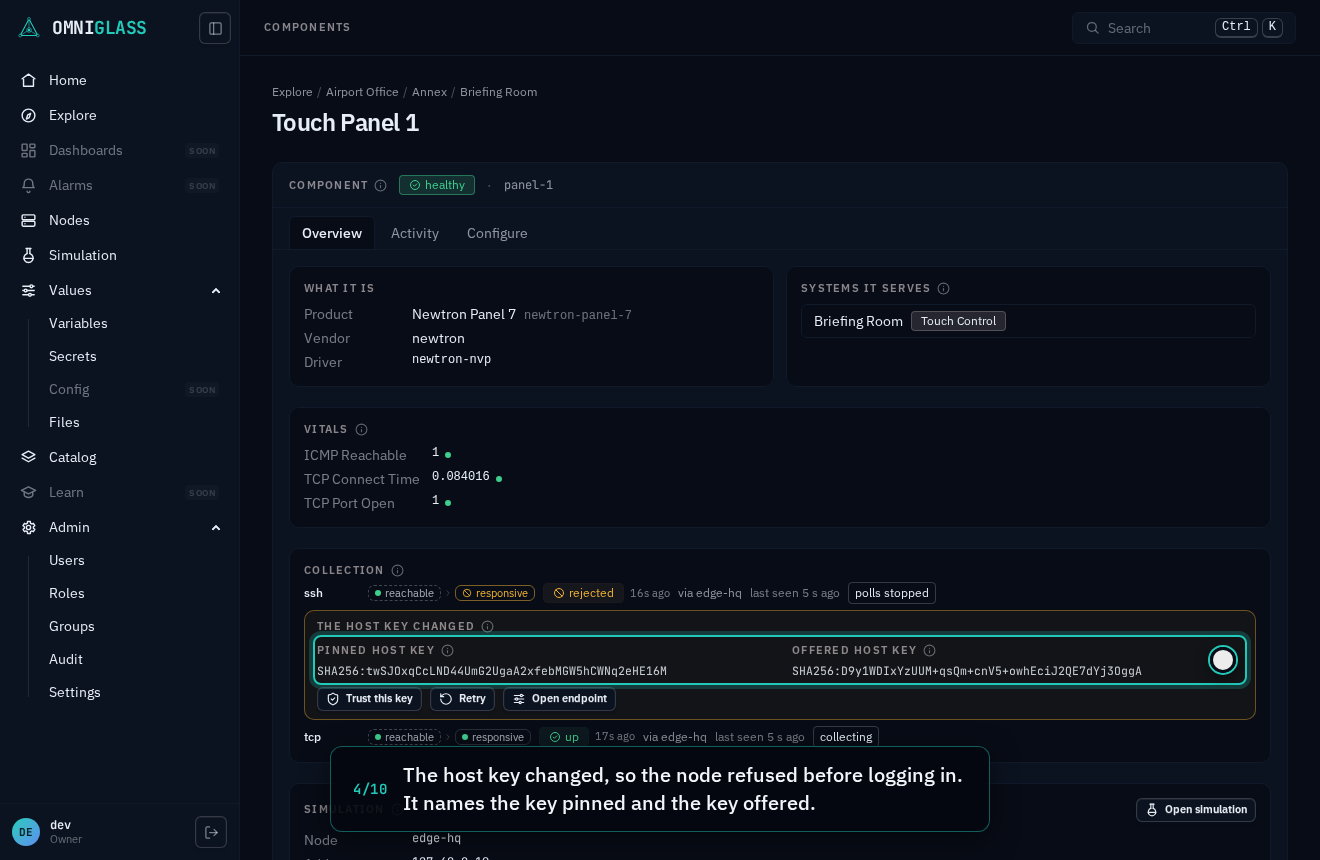Show info for Component label

381,185
